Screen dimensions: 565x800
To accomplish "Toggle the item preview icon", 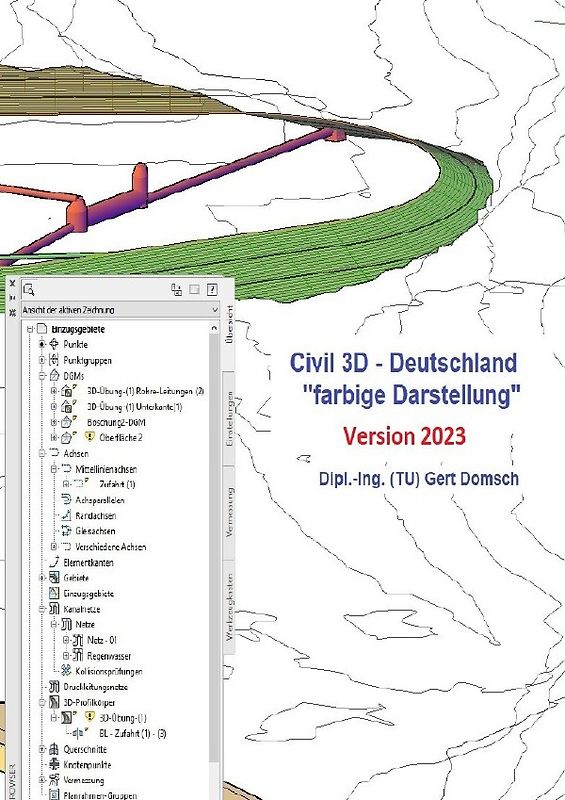I will (194, 290).
